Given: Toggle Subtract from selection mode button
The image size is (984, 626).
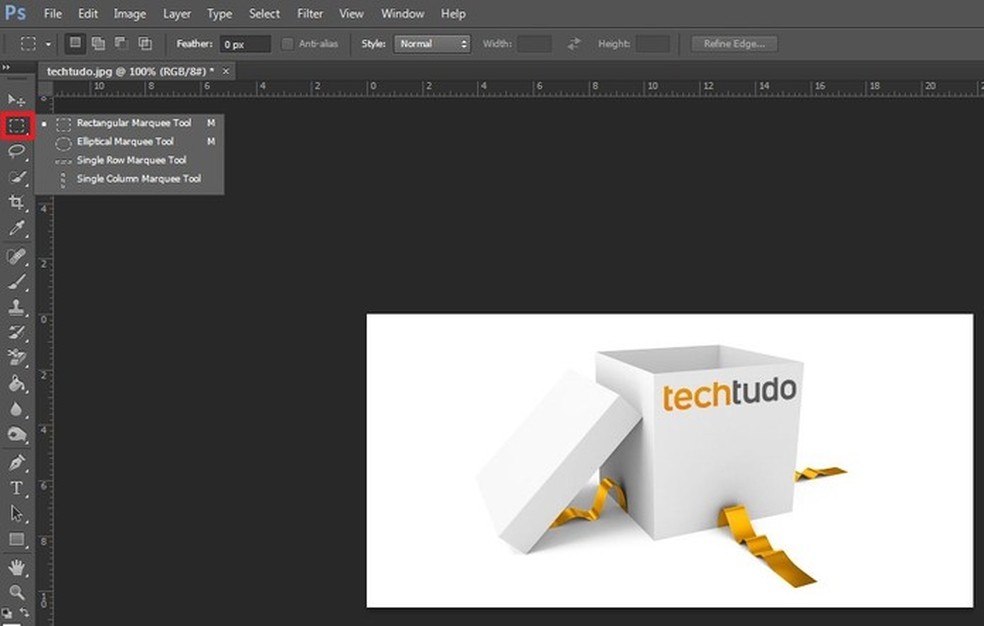Looking at the screenshot, I should [x=121, y=44].
